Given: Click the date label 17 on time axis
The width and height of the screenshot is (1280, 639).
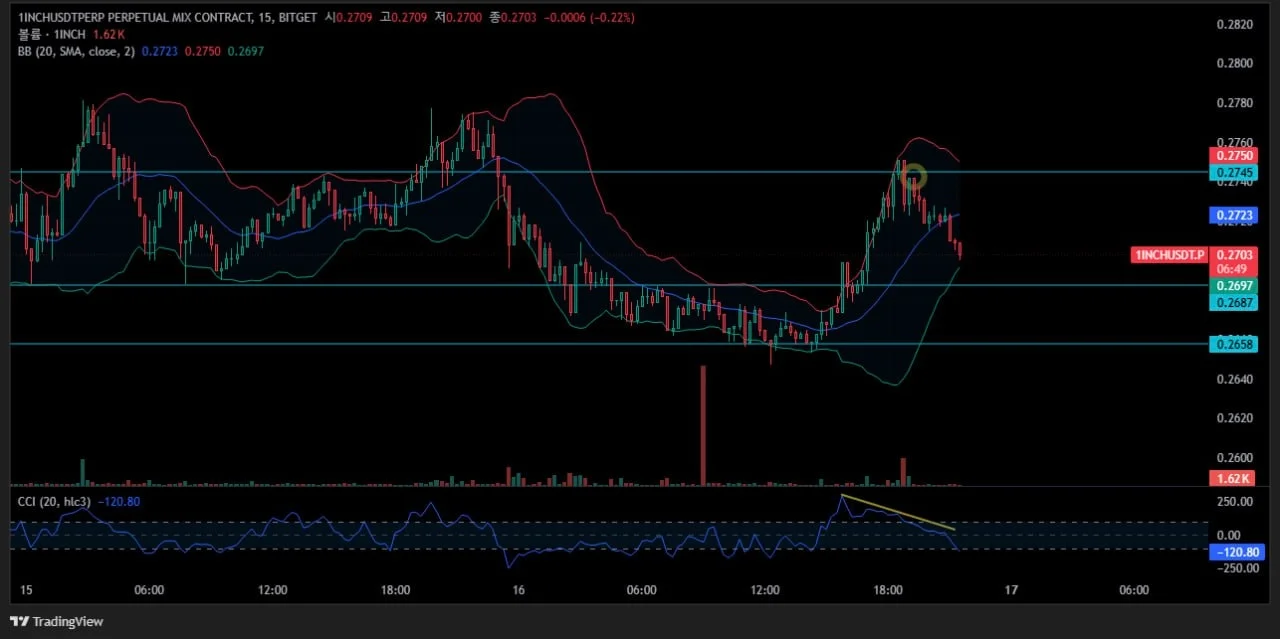Looking at the screenshot, I should (1011, 590).
